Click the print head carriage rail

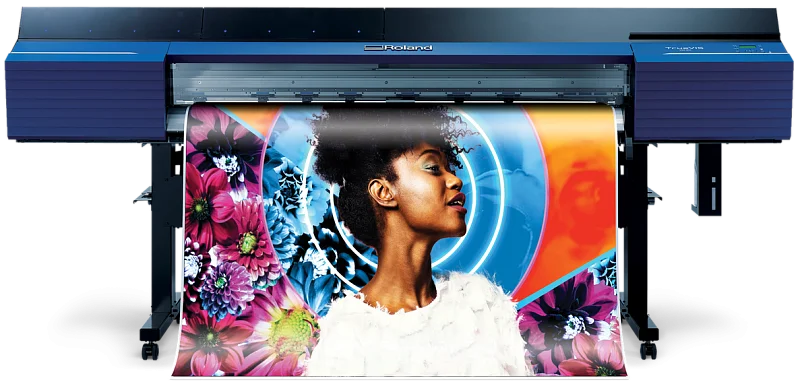(x=399, y=83)
